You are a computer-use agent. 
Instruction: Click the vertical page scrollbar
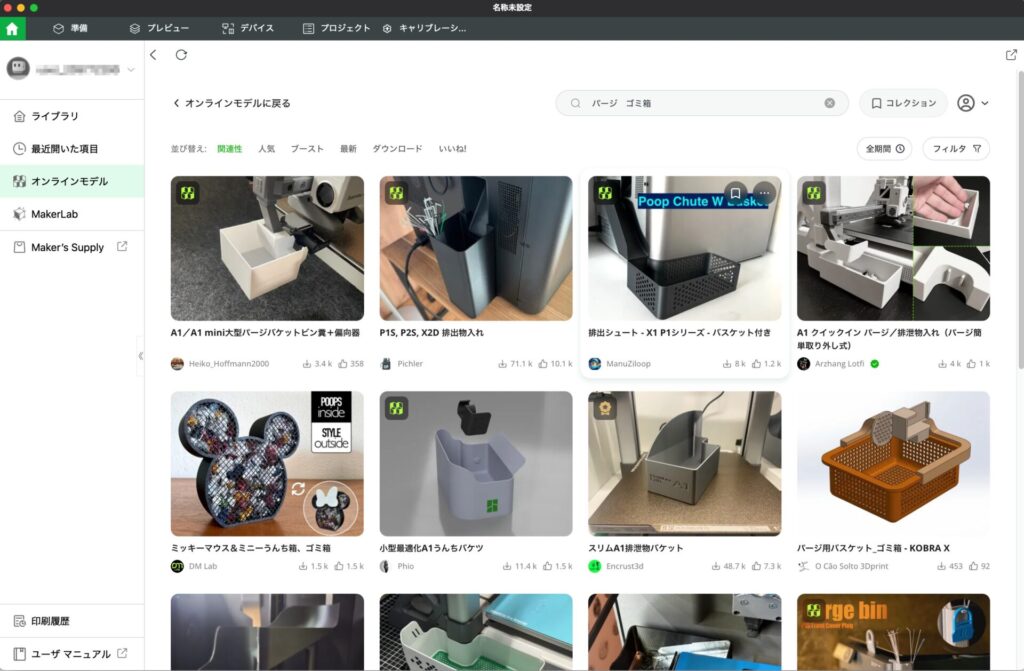coord(1020,219)
